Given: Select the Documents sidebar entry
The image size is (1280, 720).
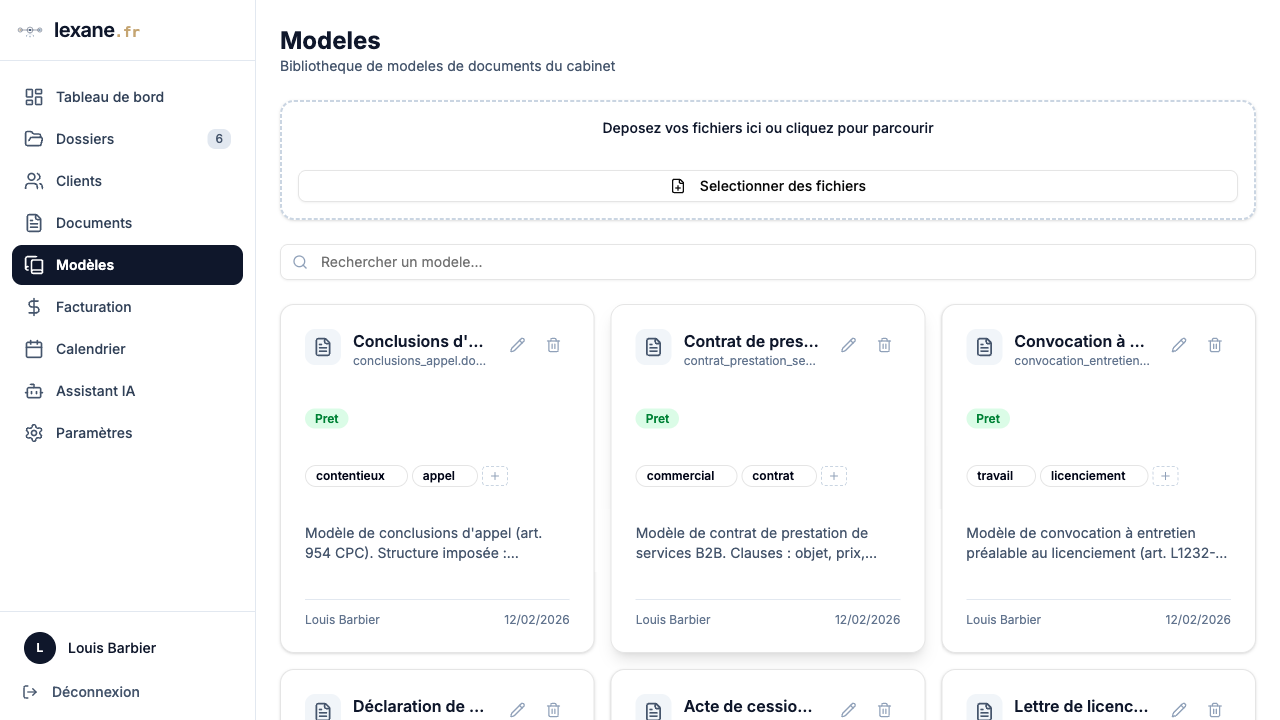Looking at the screenshot, I should (x=93, y=223).
